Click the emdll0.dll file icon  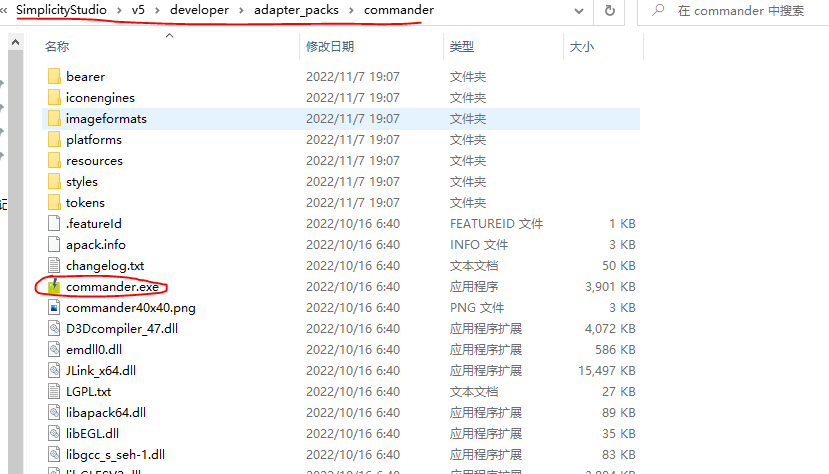pyautogui.click(x=54, y=349)
